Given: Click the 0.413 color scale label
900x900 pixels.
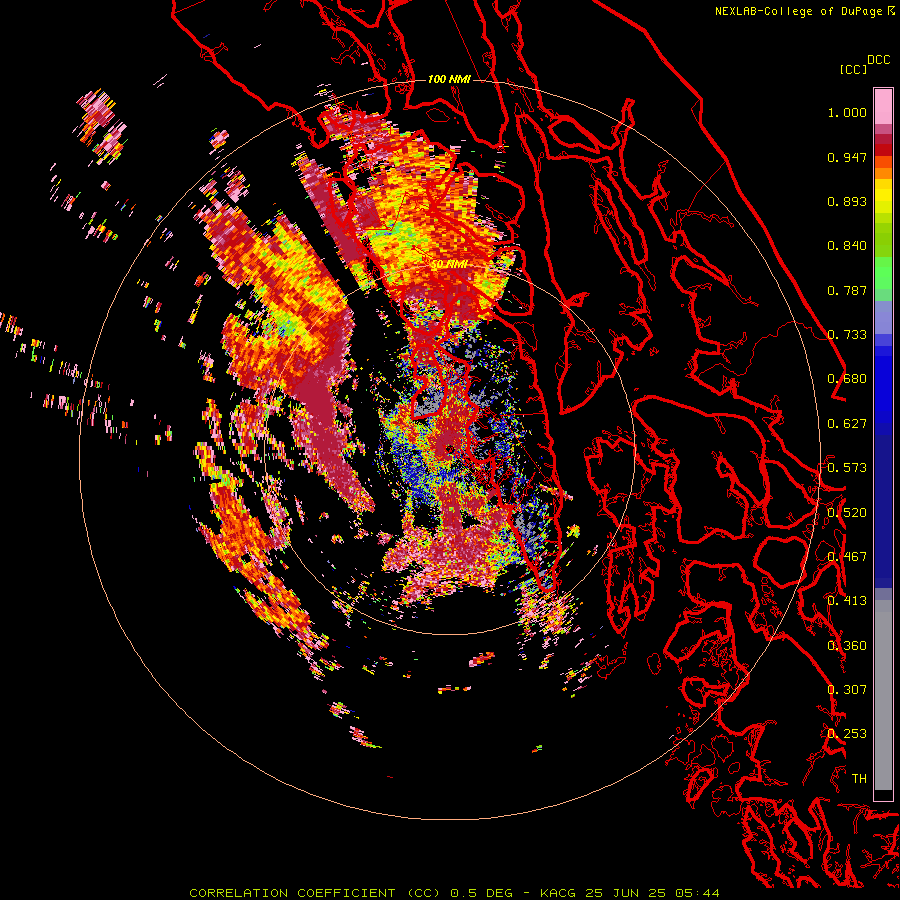Looking at the screenshot, I should point(847,601).
